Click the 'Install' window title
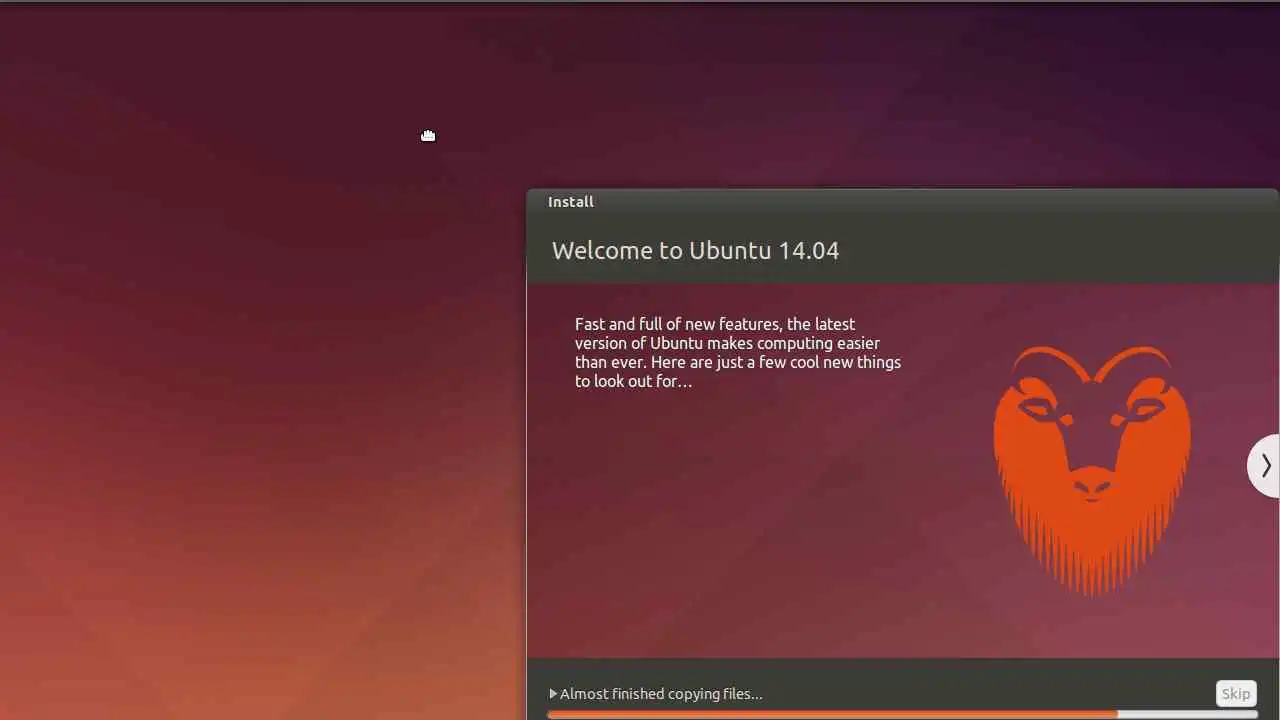 click(x=571, y=202)
